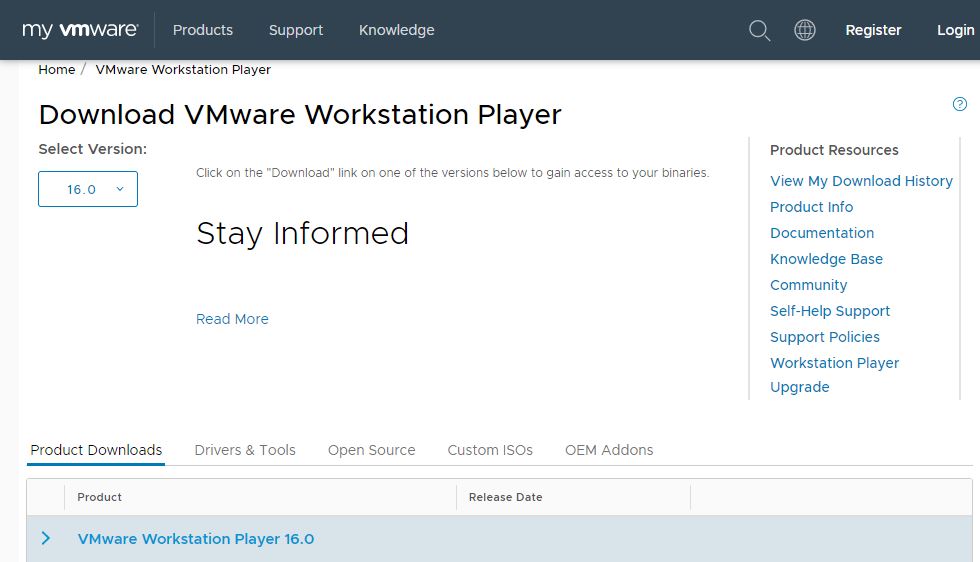Click the Login link
980x562 pixels.
pyautogui.click(x=955, y=30)
